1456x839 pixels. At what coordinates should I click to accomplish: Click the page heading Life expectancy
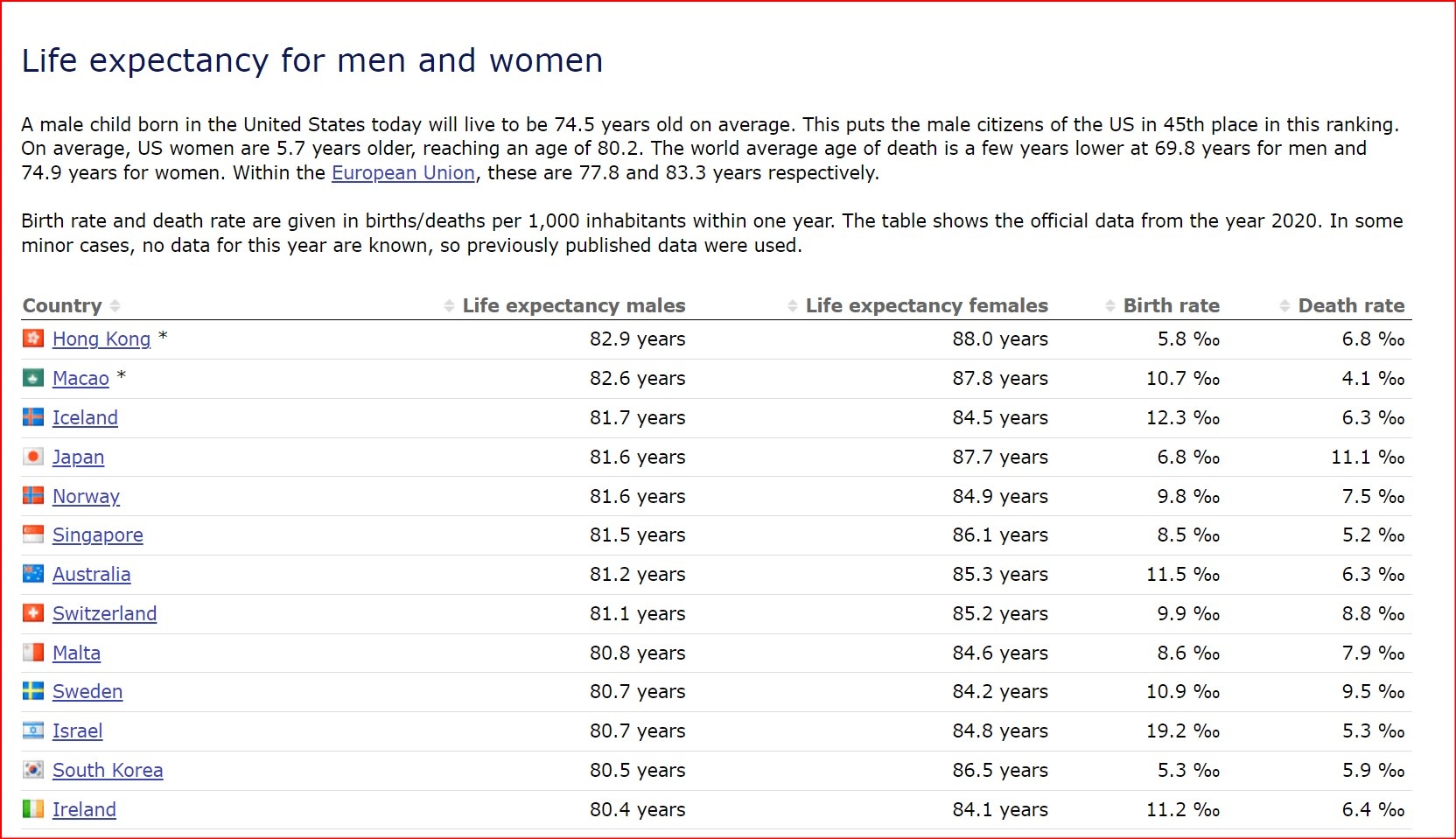click(311, 61)
